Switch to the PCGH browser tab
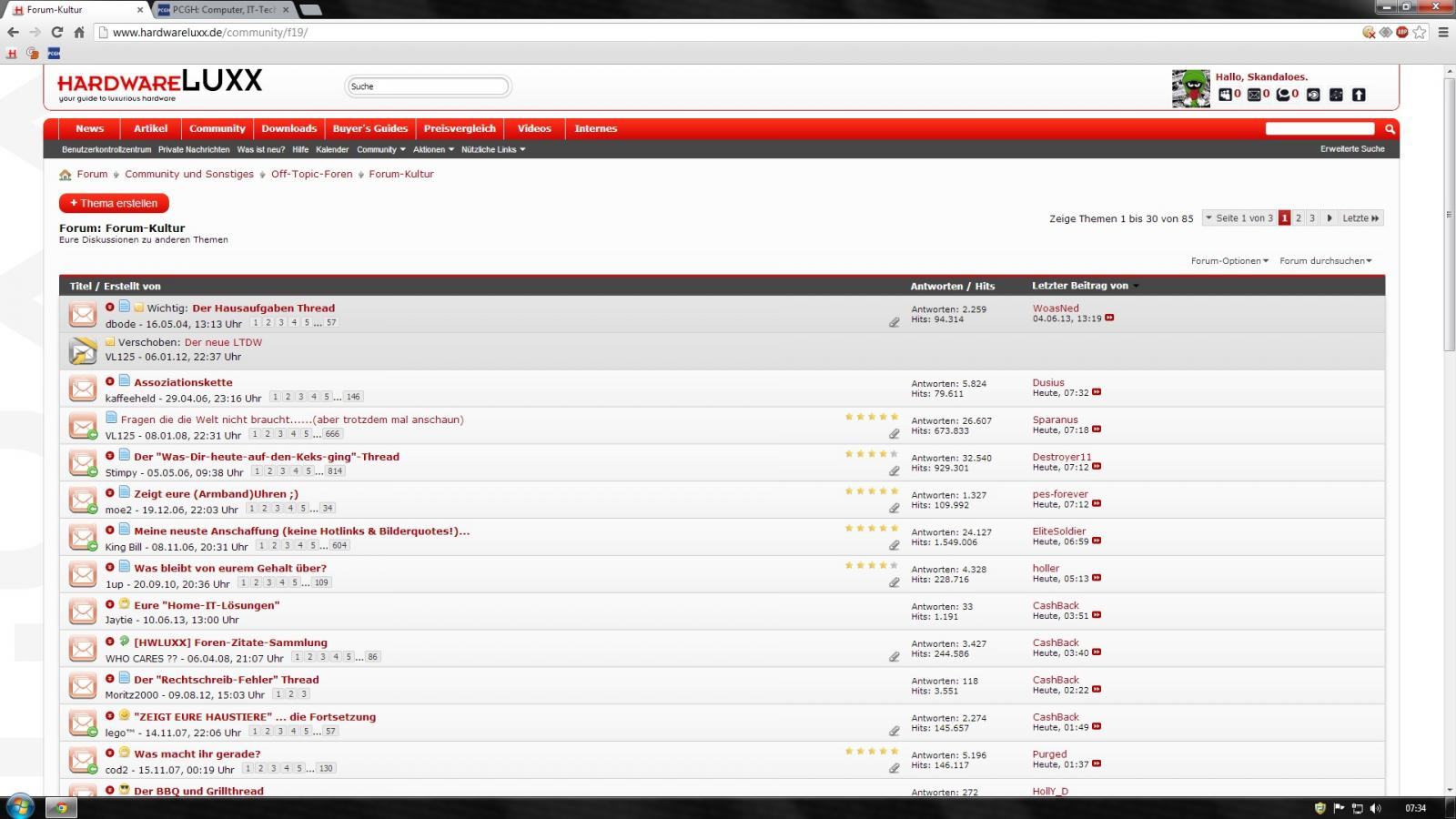1456x819 pixels. (x=224, y=10)
